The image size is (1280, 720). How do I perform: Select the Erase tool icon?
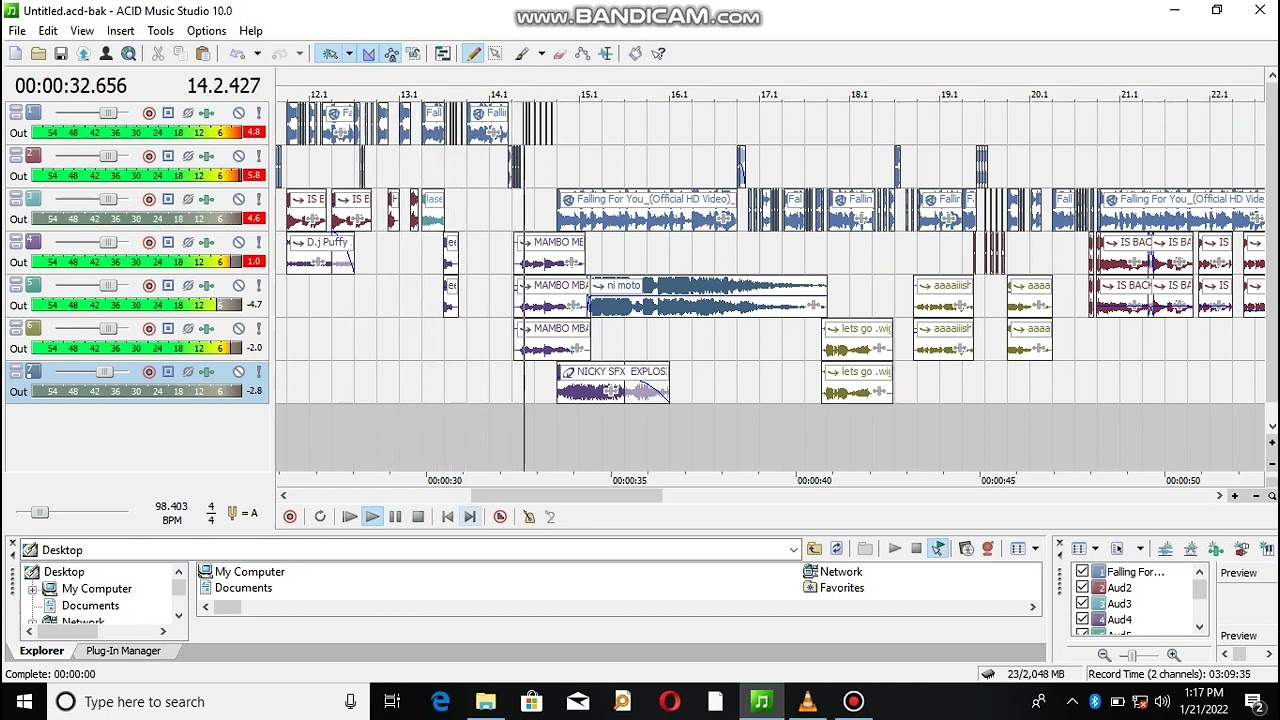pyautogui.click(x=560, y=54)
